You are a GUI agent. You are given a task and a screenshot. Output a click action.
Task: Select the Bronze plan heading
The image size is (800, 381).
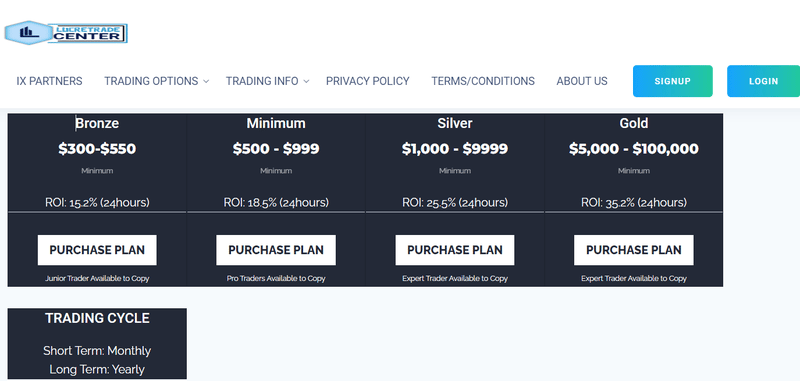coord(97,123)
